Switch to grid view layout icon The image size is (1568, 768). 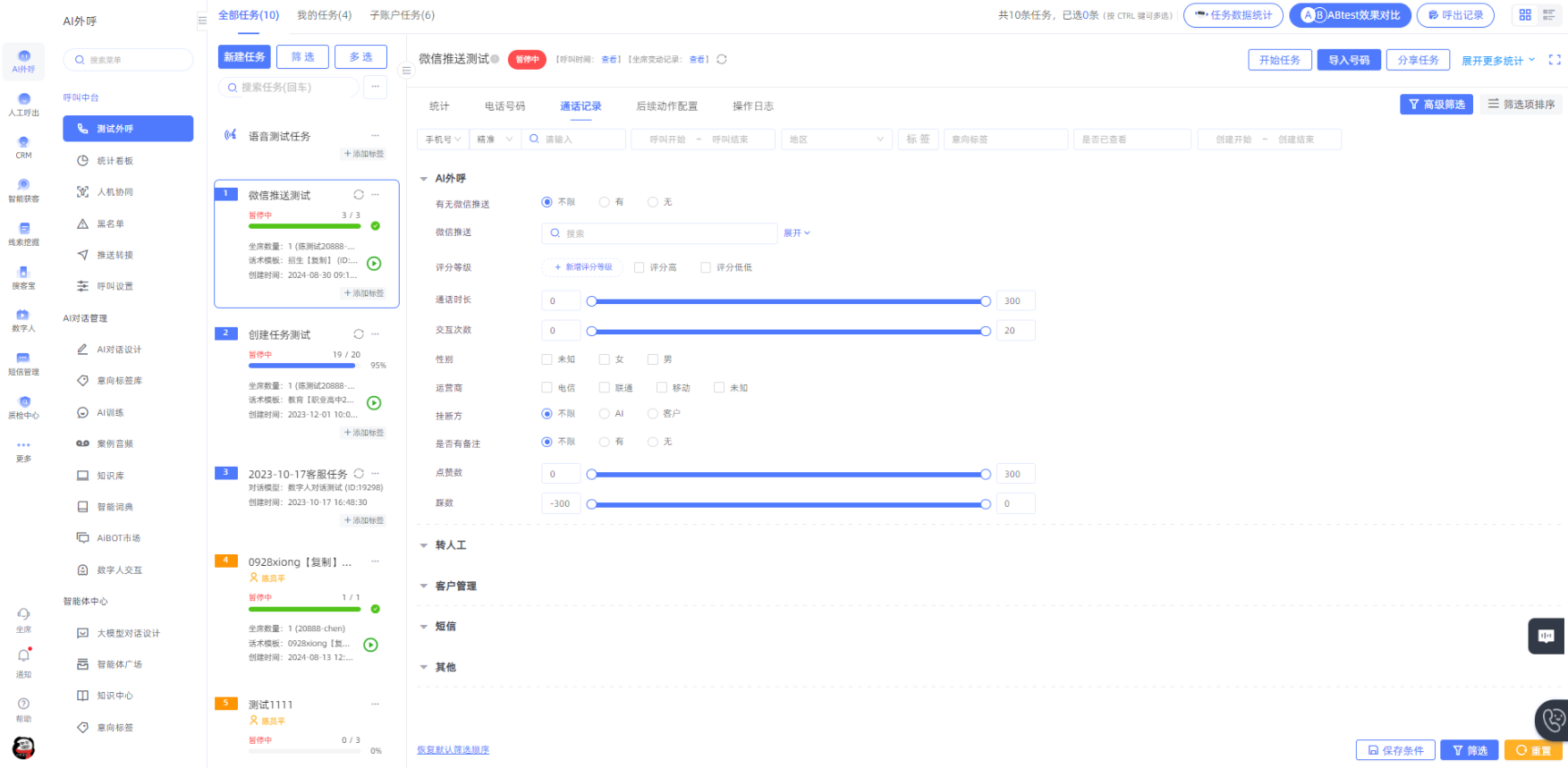click(x=1525, y=15)
